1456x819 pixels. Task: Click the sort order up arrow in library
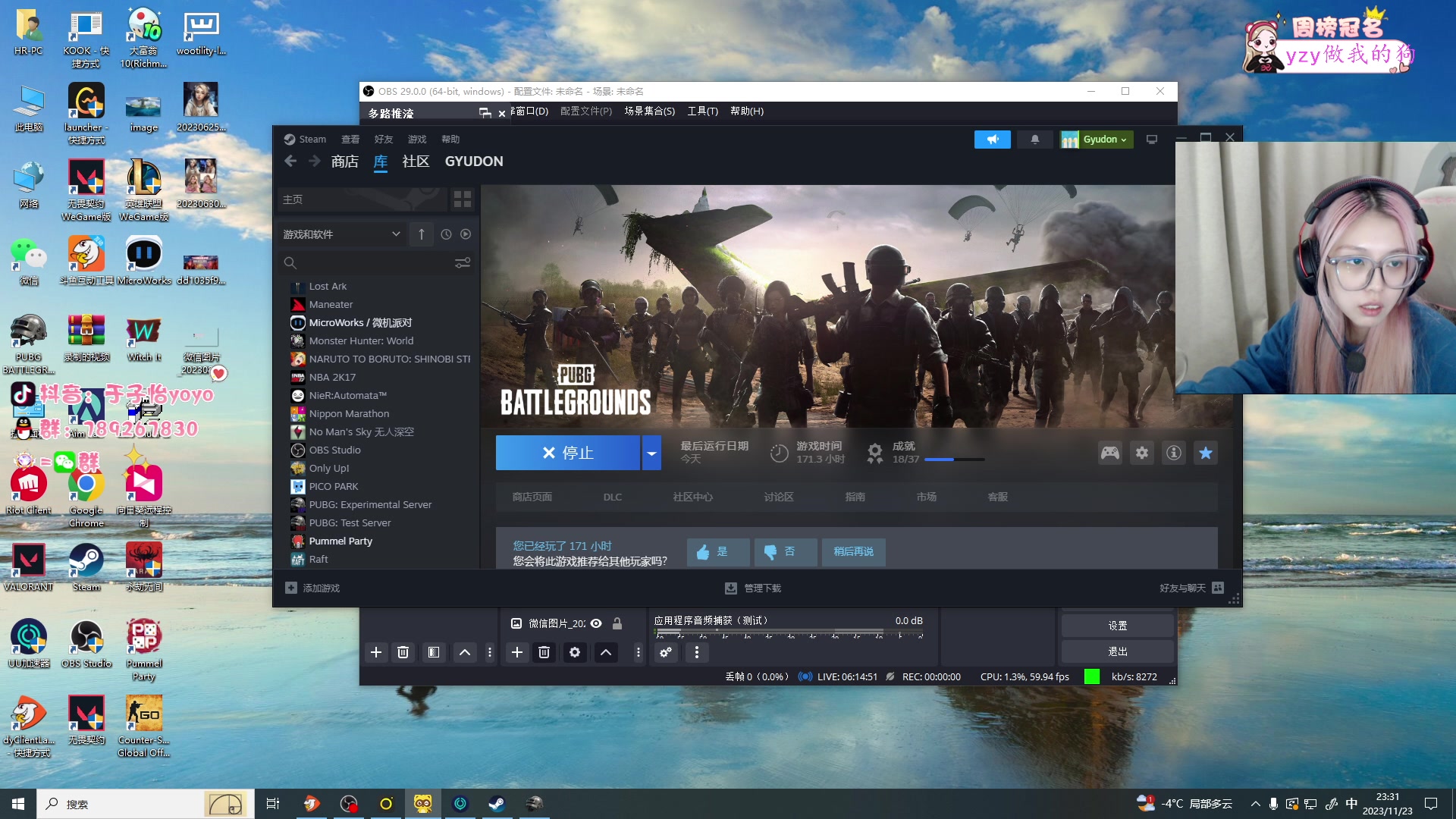(x=422, y=234)
